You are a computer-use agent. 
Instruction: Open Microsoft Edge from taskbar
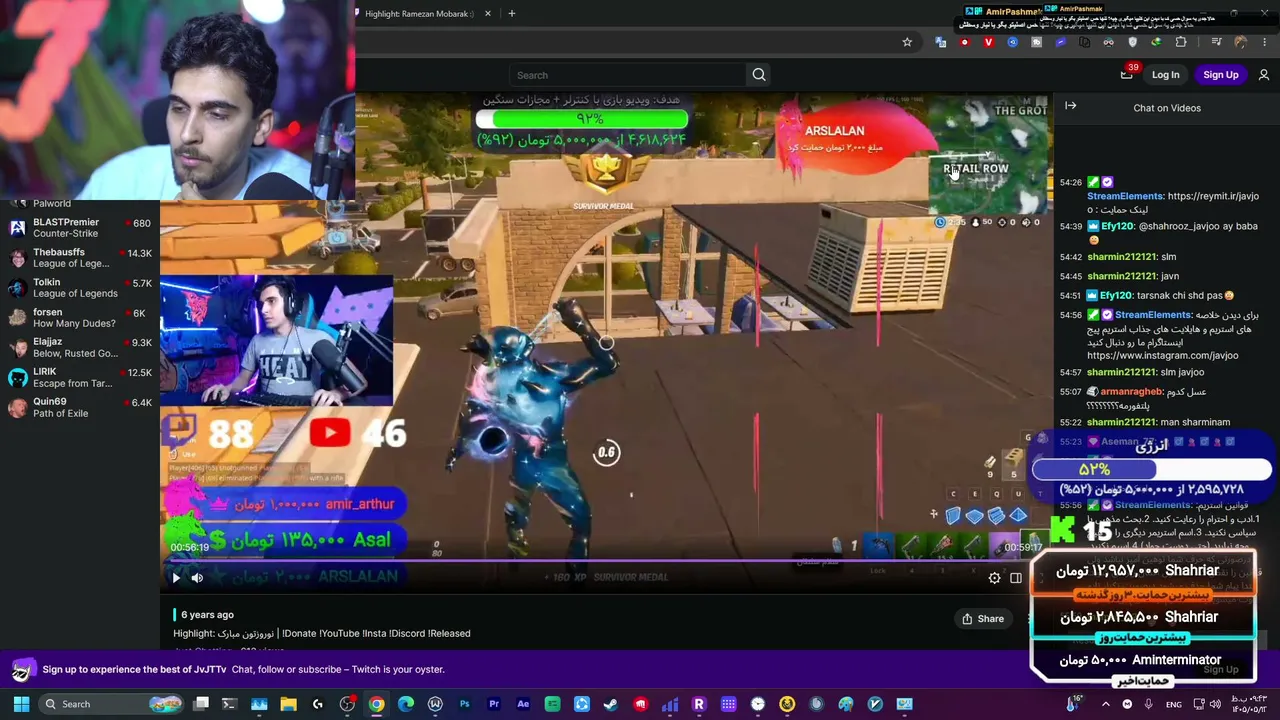click(x=406, y=704)
